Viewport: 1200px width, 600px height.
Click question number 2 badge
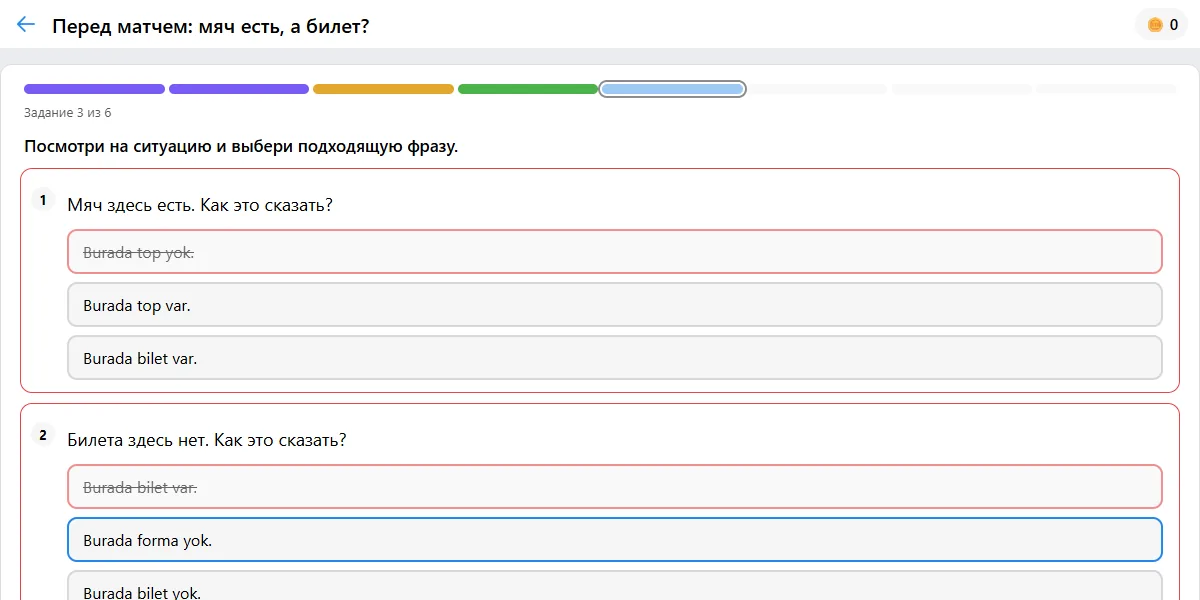pos(43,435)
